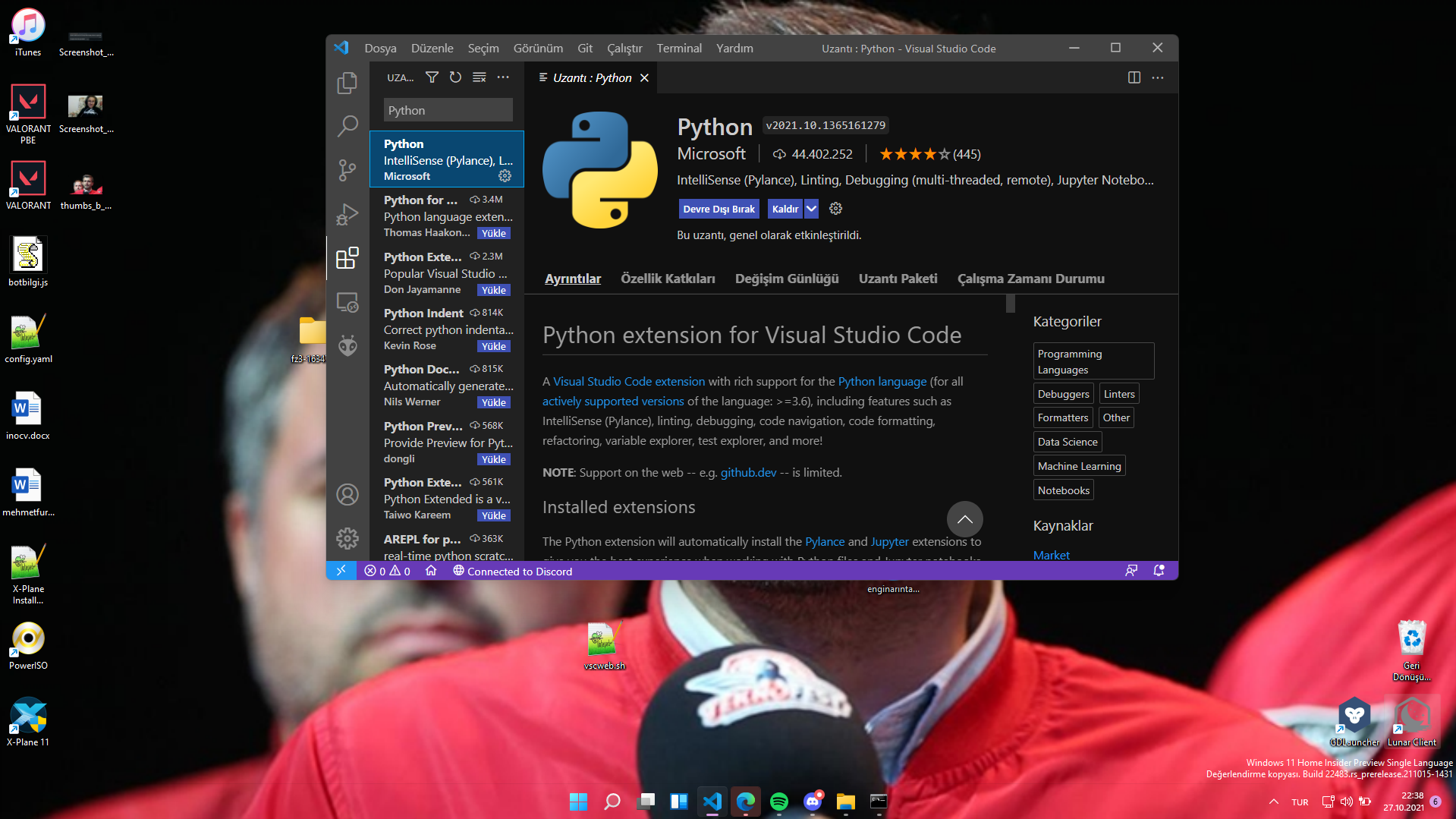Click the Microsoft publisher name
Viewport: 1456px width, 819px height.
711,153
